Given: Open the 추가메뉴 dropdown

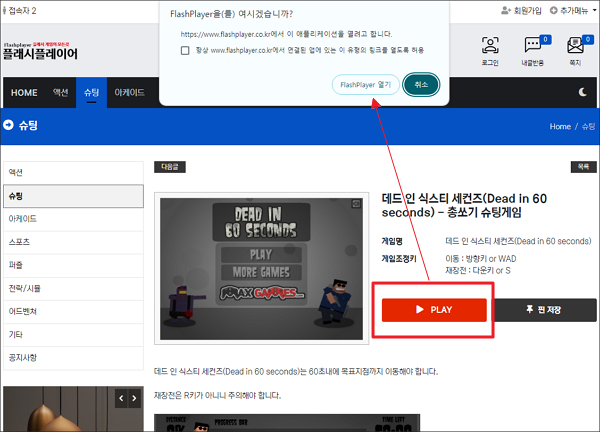Looking at the screenshot, I should (x=573, y=11).
